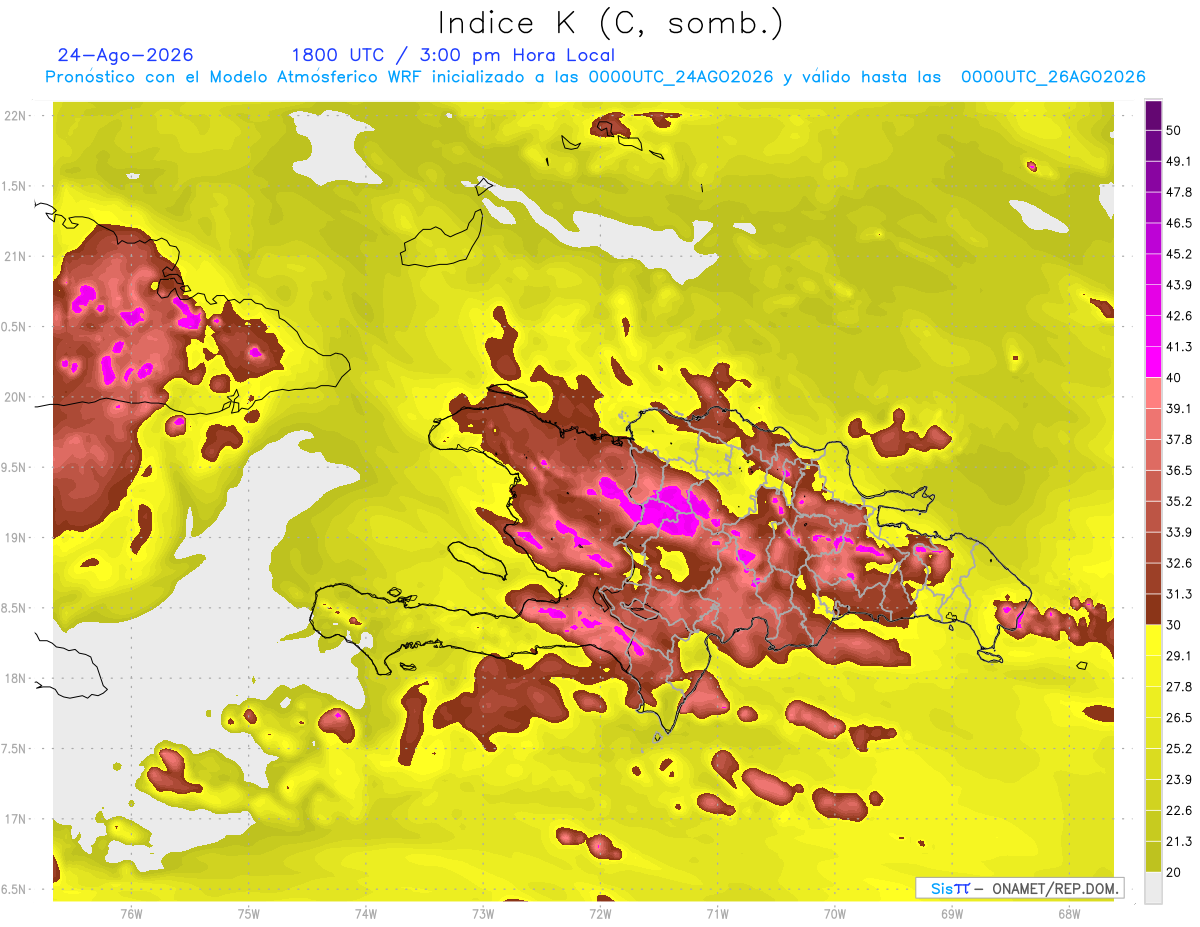Click the colorbar value 41.3

click(1179, 347)
